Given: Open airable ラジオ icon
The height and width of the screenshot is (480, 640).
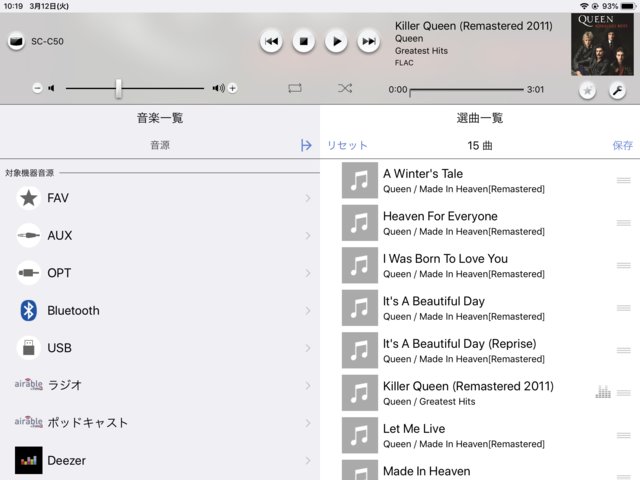Looking at the screenshot, I should 29,384.
